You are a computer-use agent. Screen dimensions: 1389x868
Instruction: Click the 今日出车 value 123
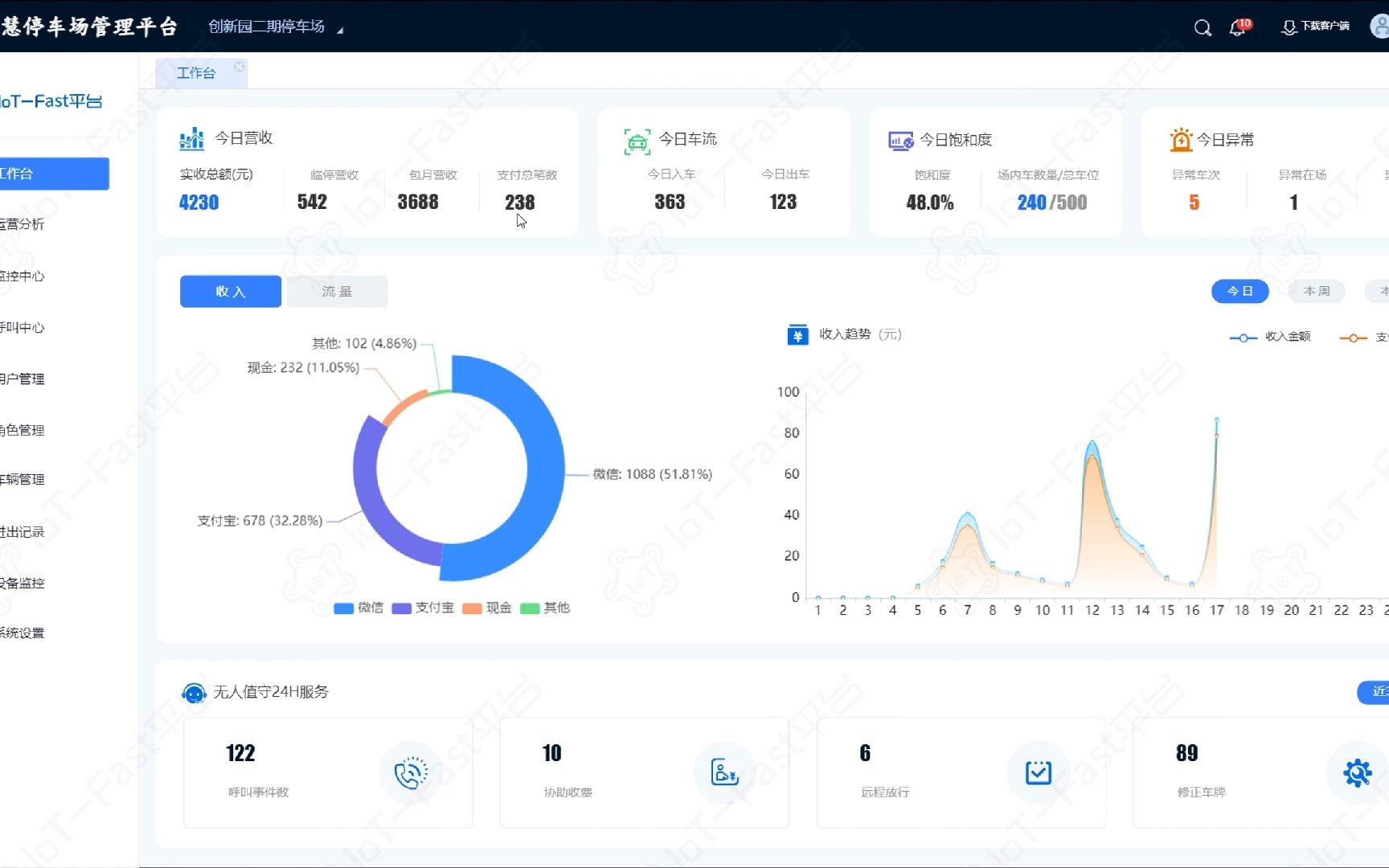[x=783, y=202]
